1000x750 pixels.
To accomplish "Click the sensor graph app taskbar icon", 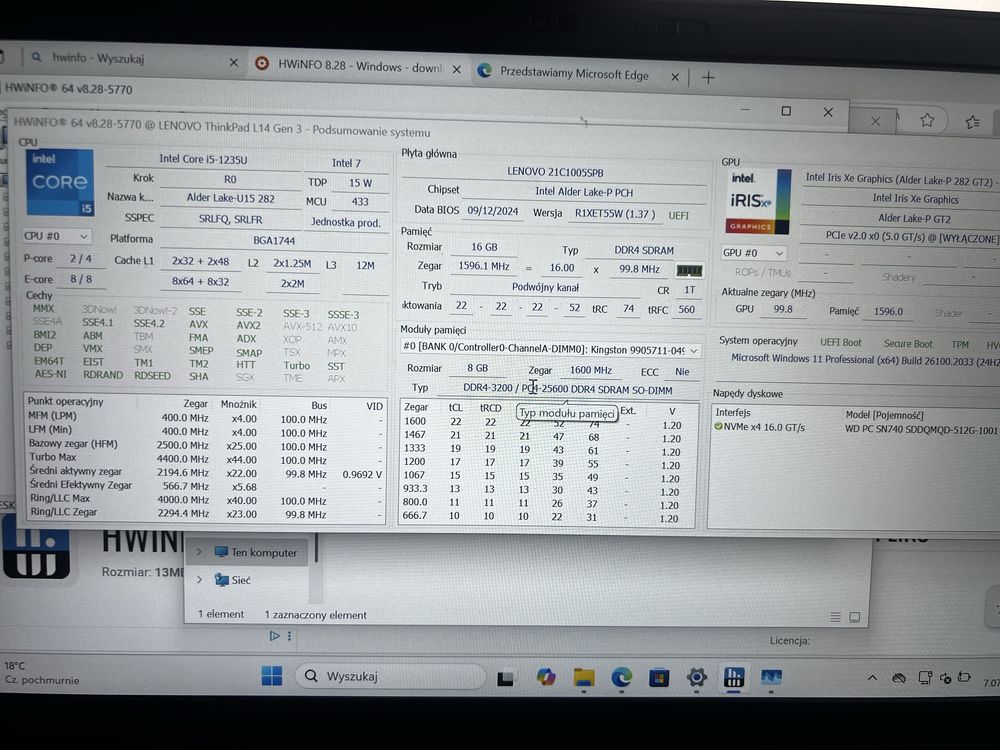I will [x=771, y=677].
